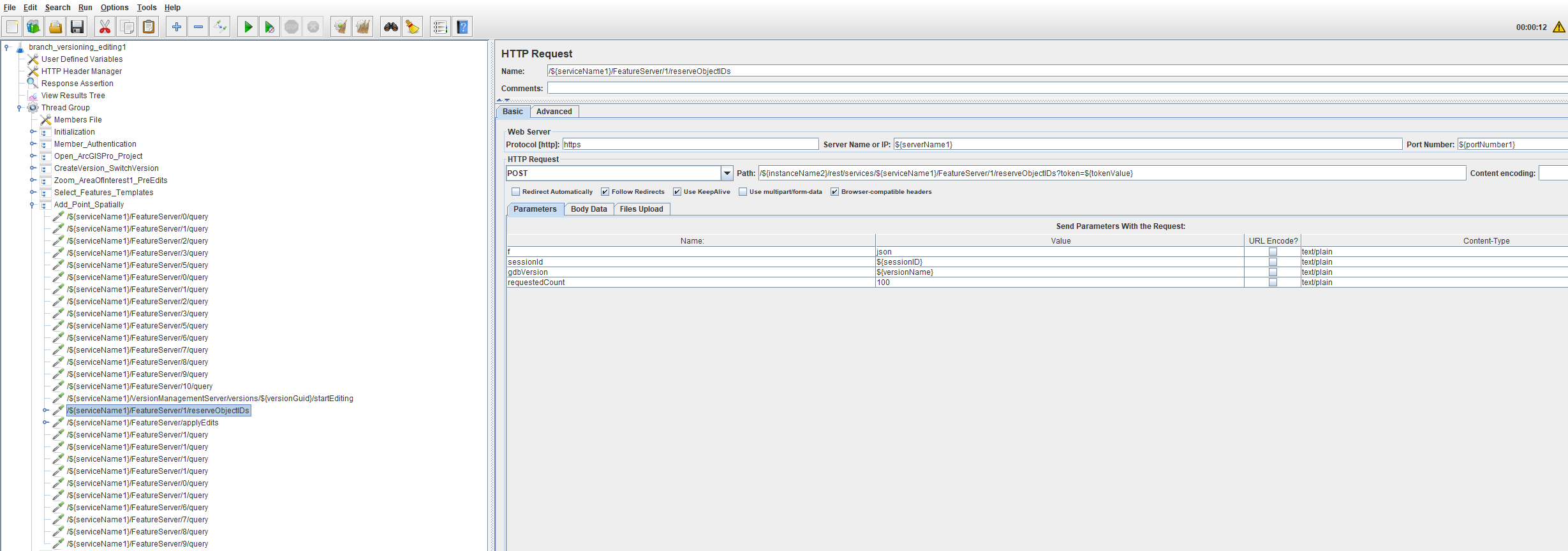The image size is (1568, 551).
Task: Expand the Initialization controller node
Action: 33,132
